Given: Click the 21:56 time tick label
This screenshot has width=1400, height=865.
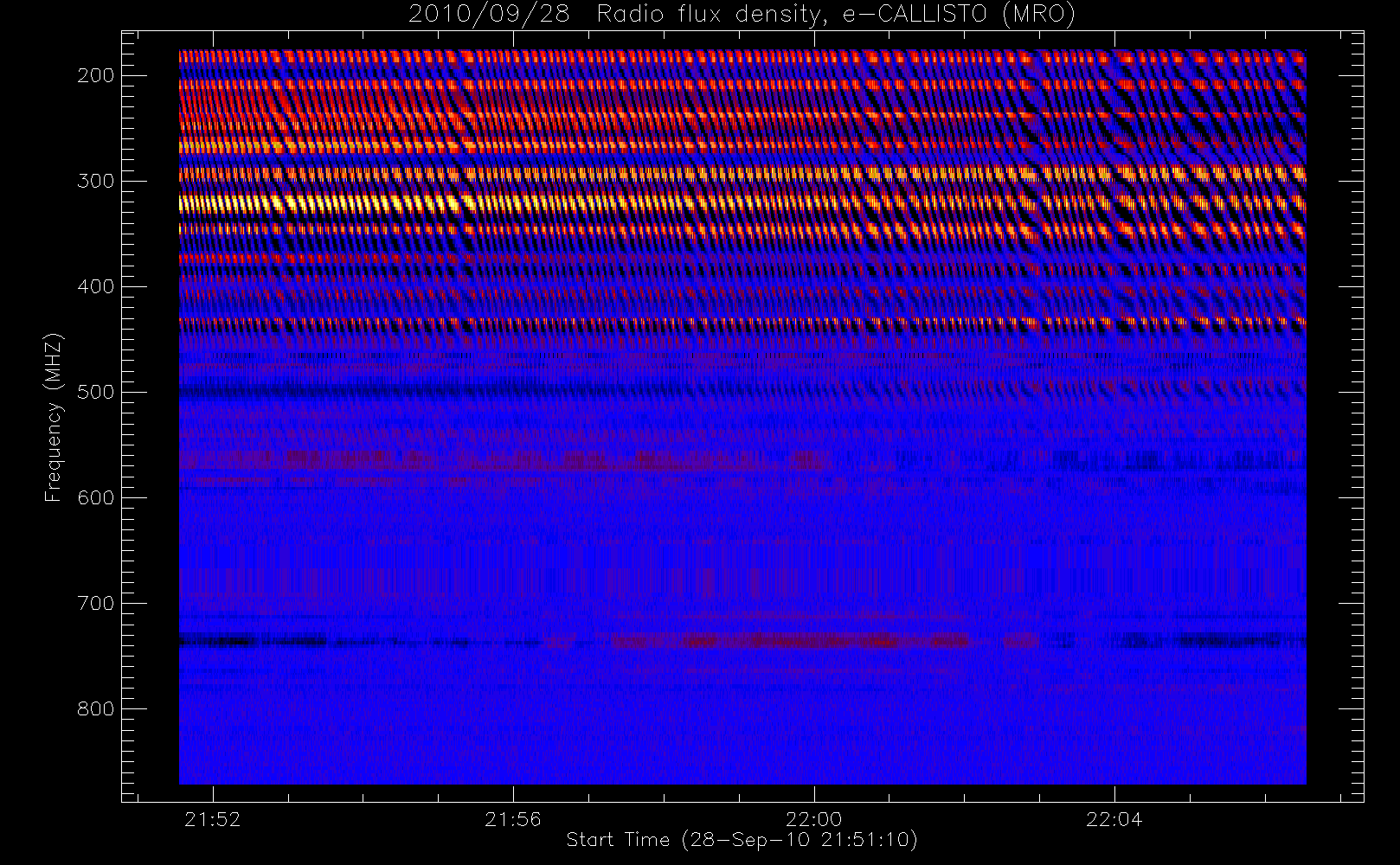Looking at the screenshot, I should [513, 819].
